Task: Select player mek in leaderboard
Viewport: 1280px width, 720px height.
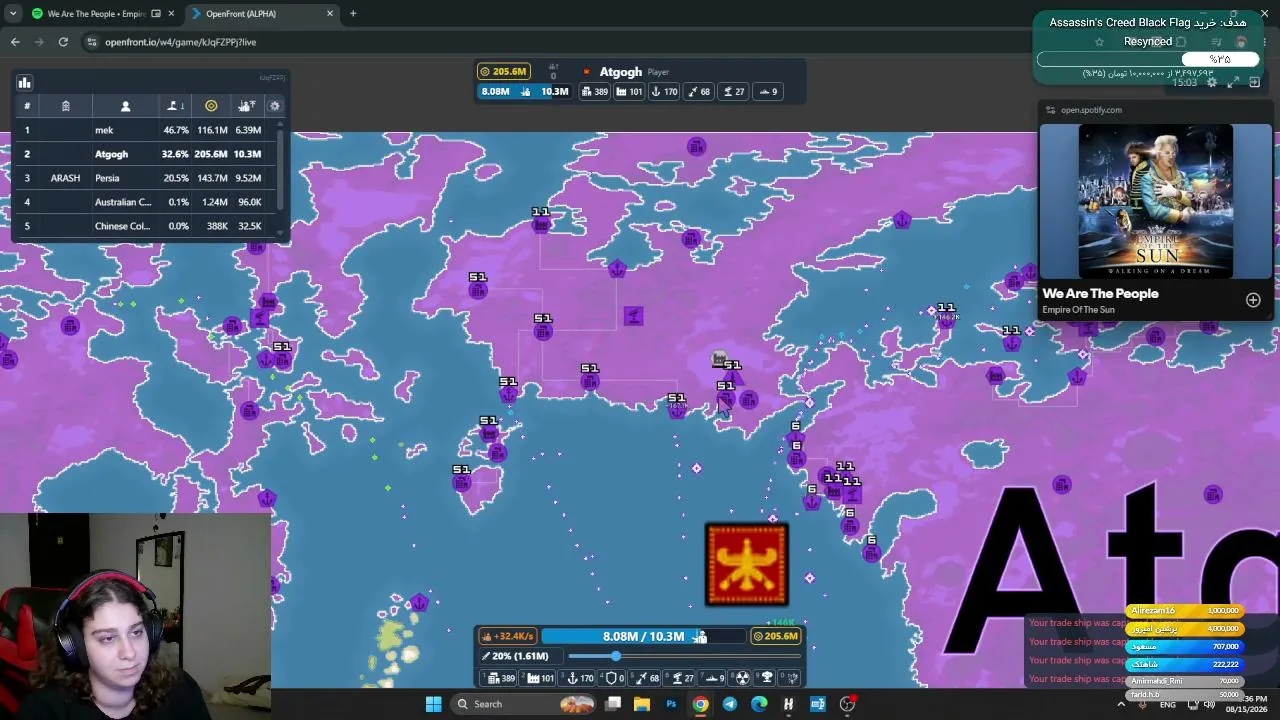Action: click(x=104, y=130)
